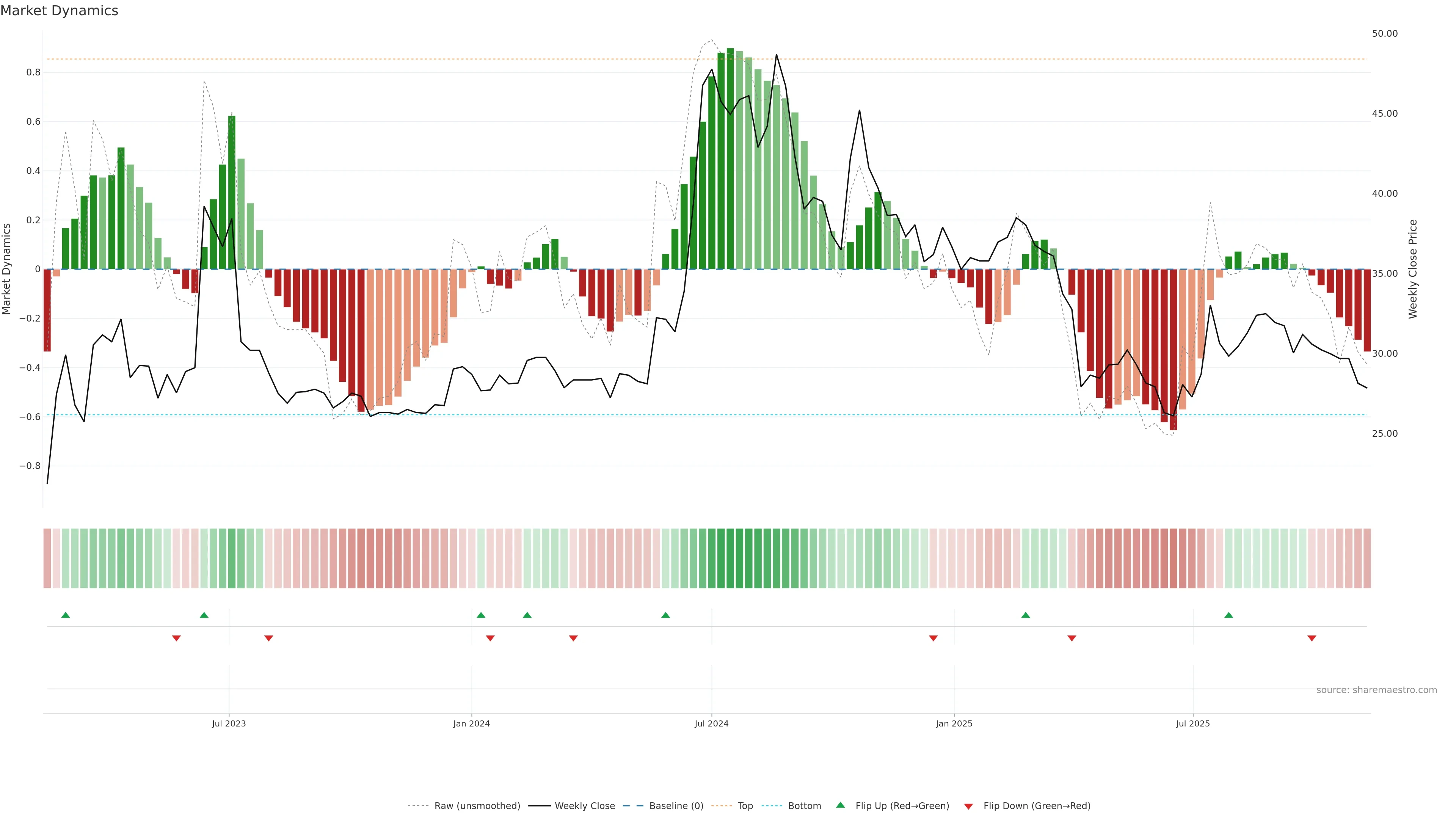Click the red triangle icon in the legend
This screenshot has height=819, width=1456.
point(968,806)
